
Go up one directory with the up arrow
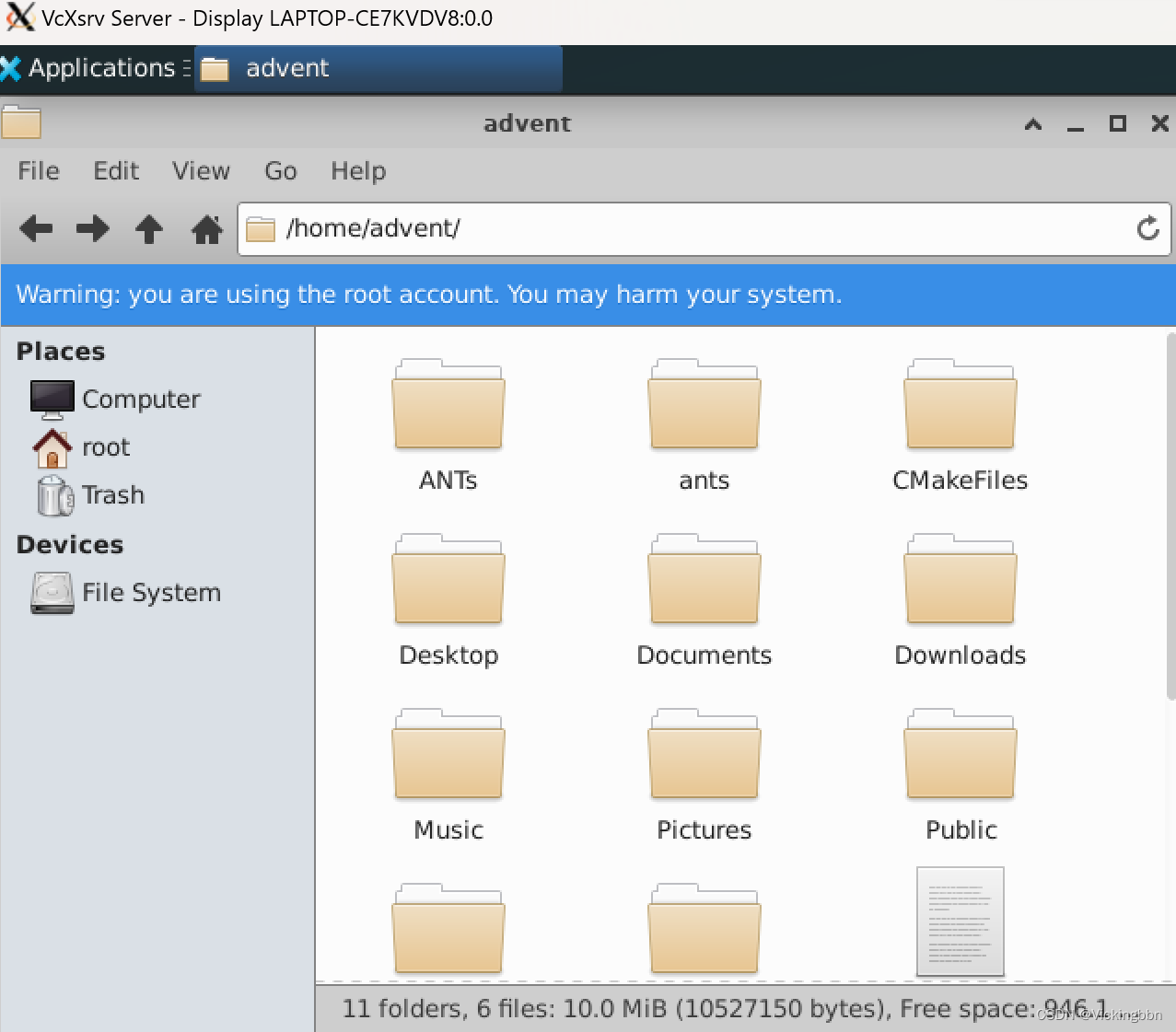click(x=148, y=228)
